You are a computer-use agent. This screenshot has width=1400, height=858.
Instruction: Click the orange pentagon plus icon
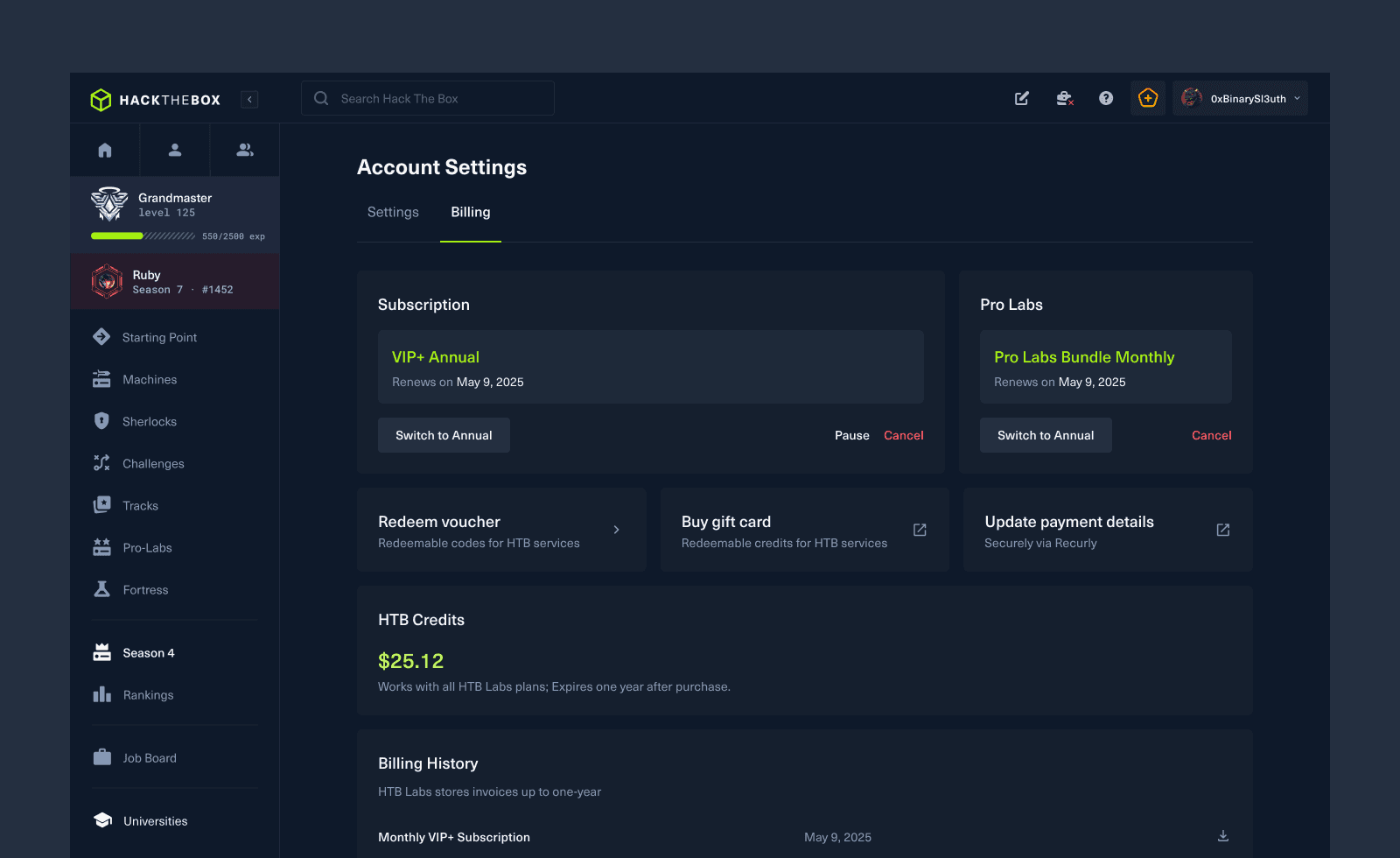pyautogui.click(x=1148, y=98)
